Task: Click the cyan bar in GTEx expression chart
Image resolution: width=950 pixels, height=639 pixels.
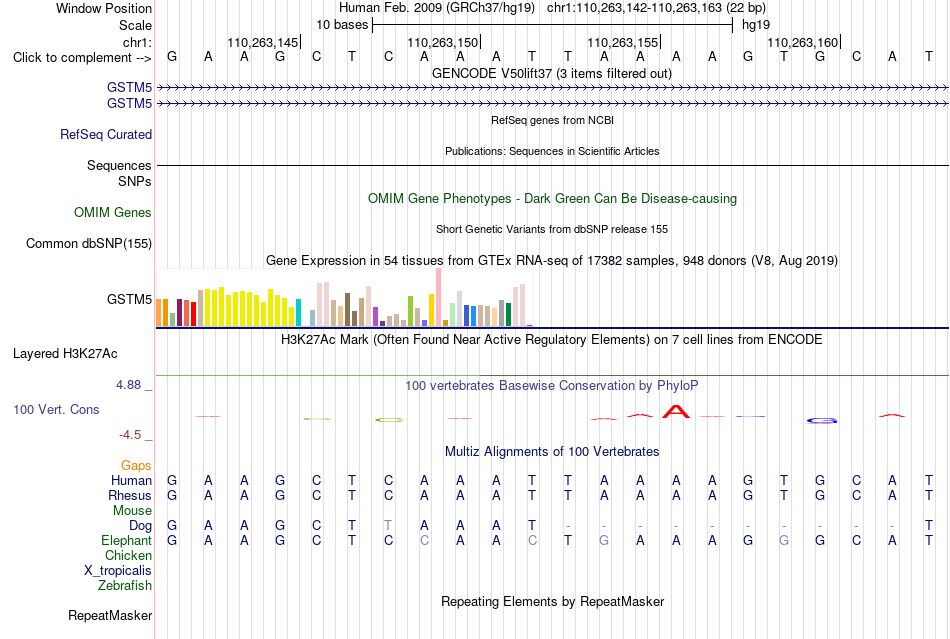Action: tap(298, 313)
